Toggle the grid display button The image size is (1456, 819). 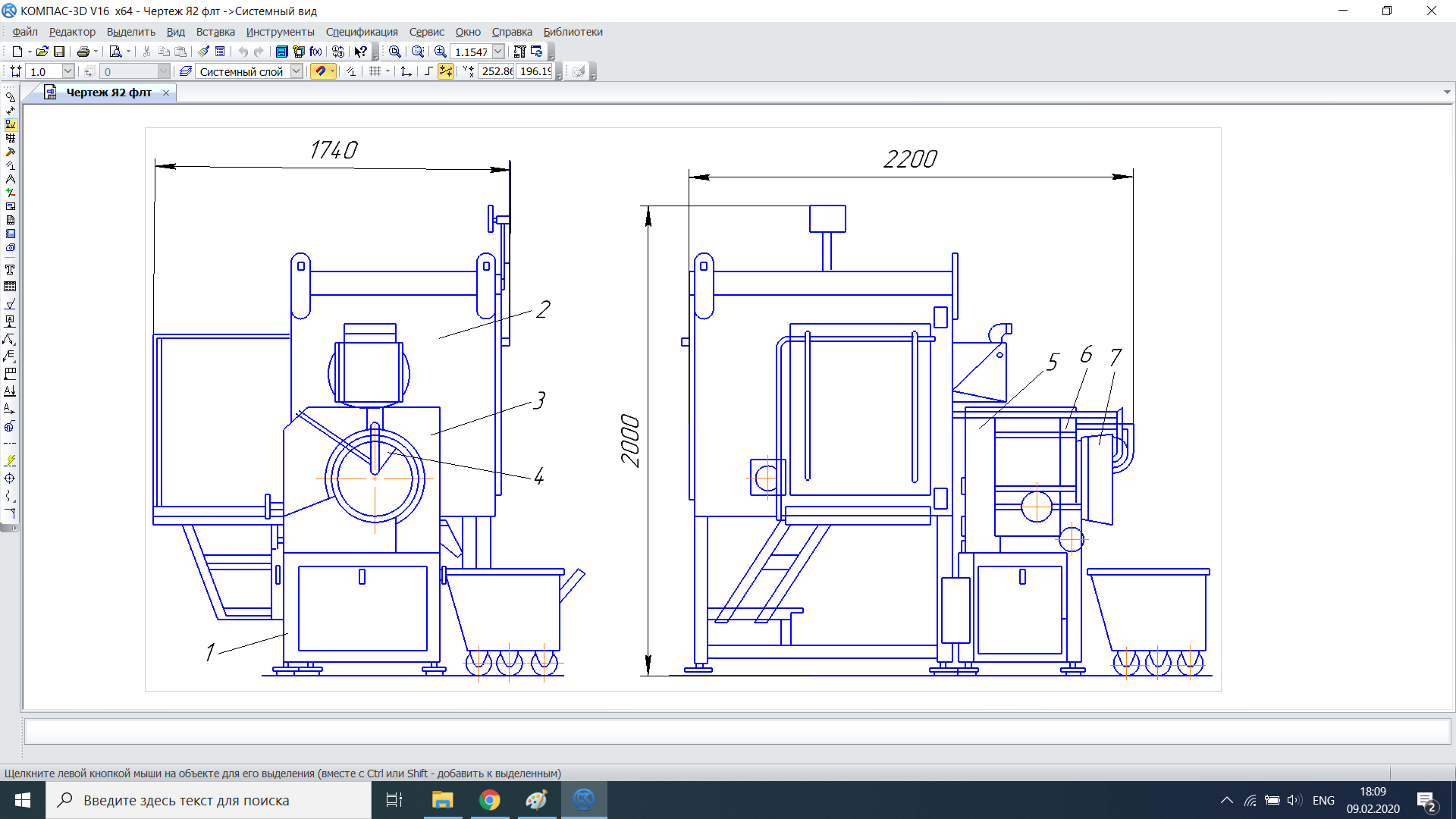375,71
